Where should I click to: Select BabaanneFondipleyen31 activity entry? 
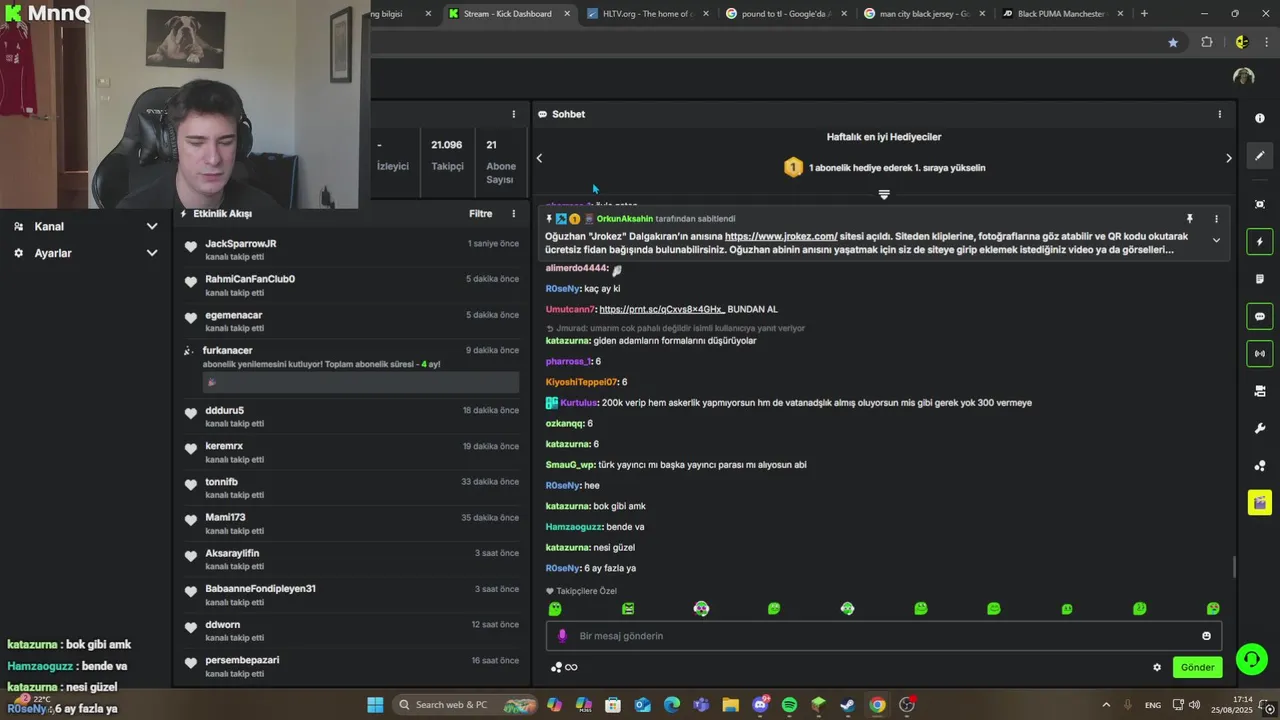click(351, 595)
